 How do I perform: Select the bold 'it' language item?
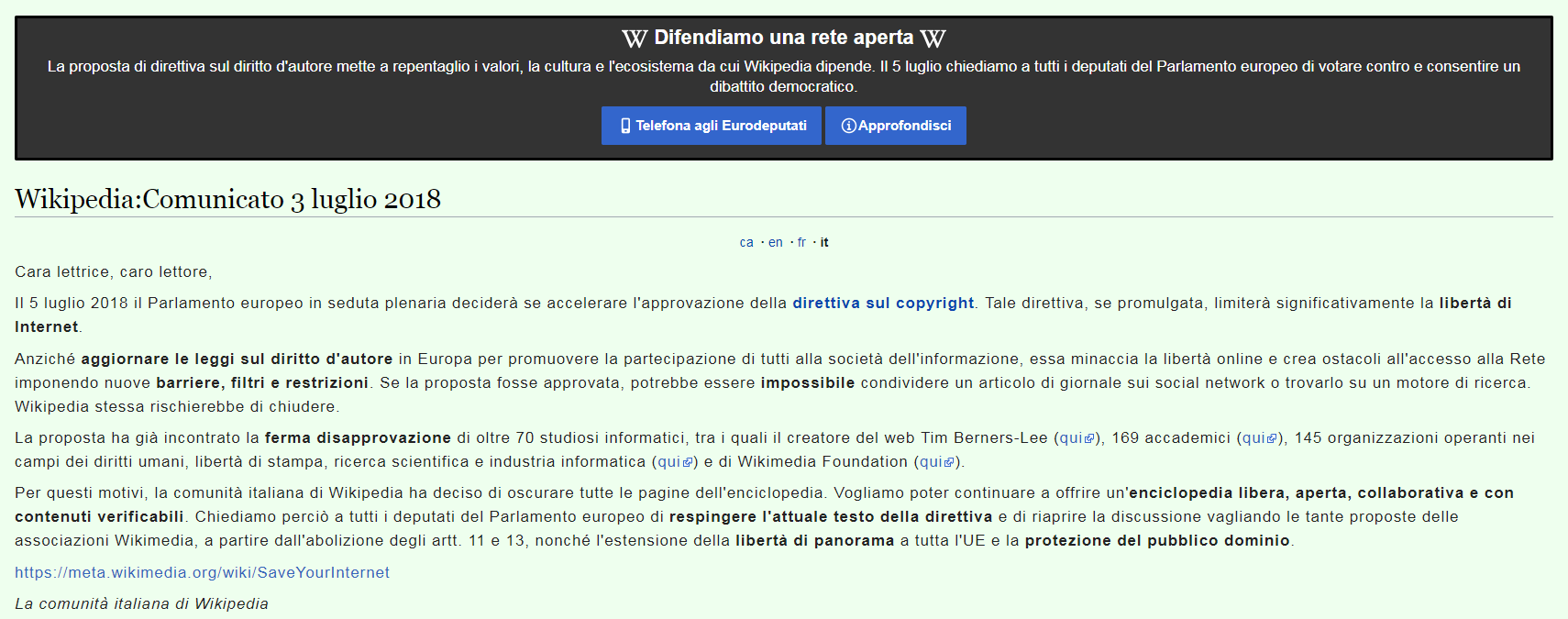tap(824, 243)
